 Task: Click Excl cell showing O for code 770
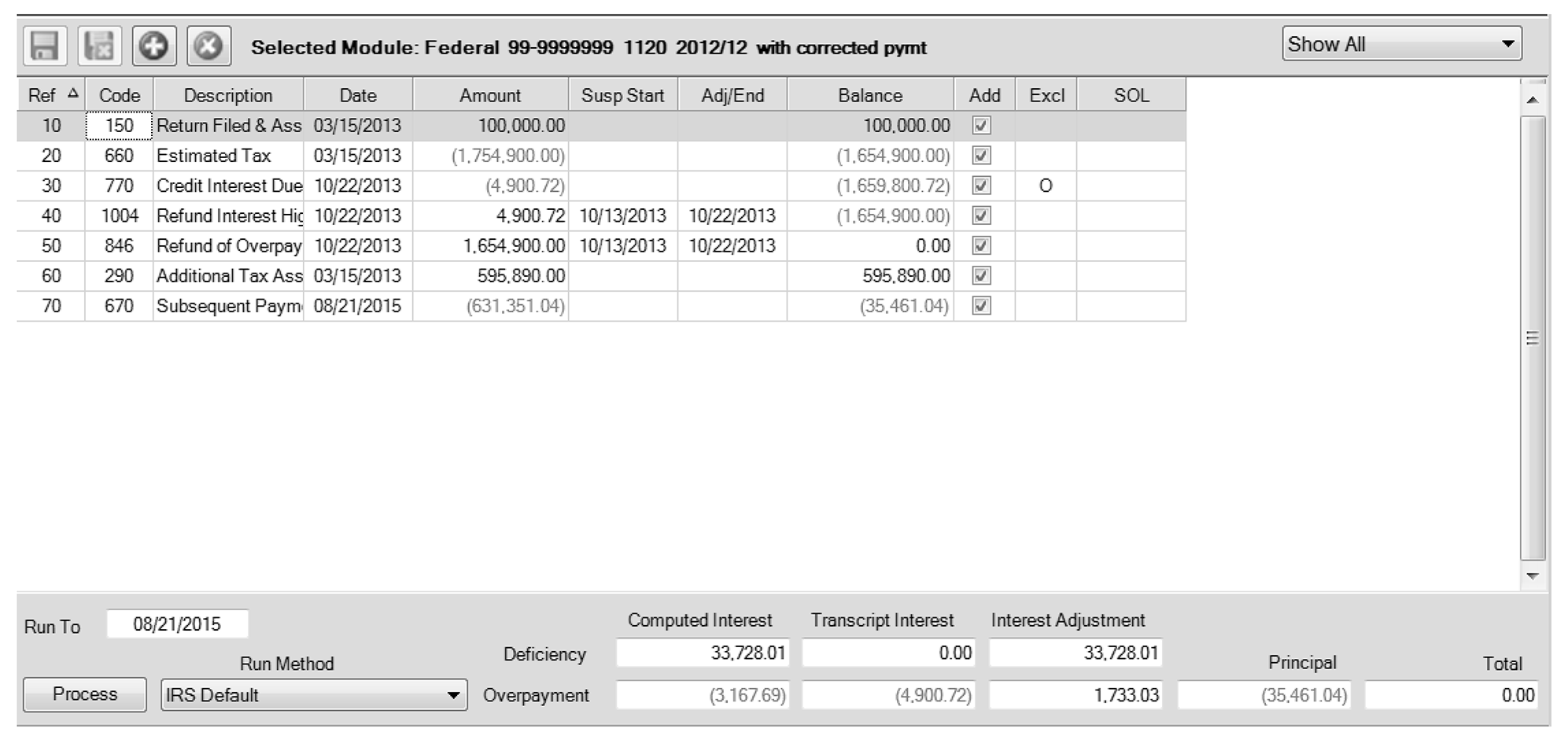coord(1045,186)
